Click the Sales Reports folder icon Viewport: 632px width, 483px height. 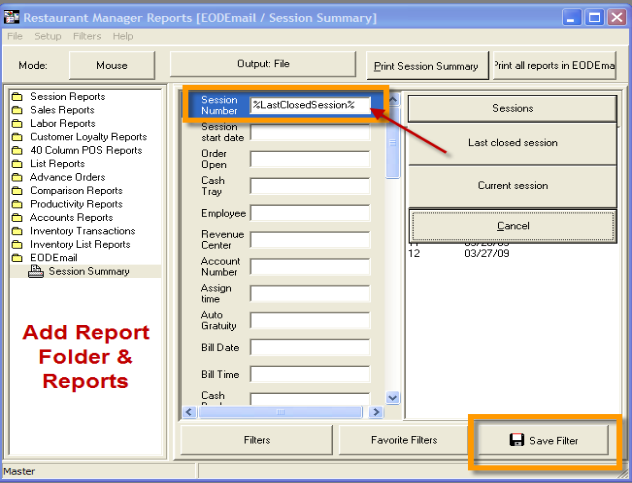pyautogui.click(x=17, y=110)
